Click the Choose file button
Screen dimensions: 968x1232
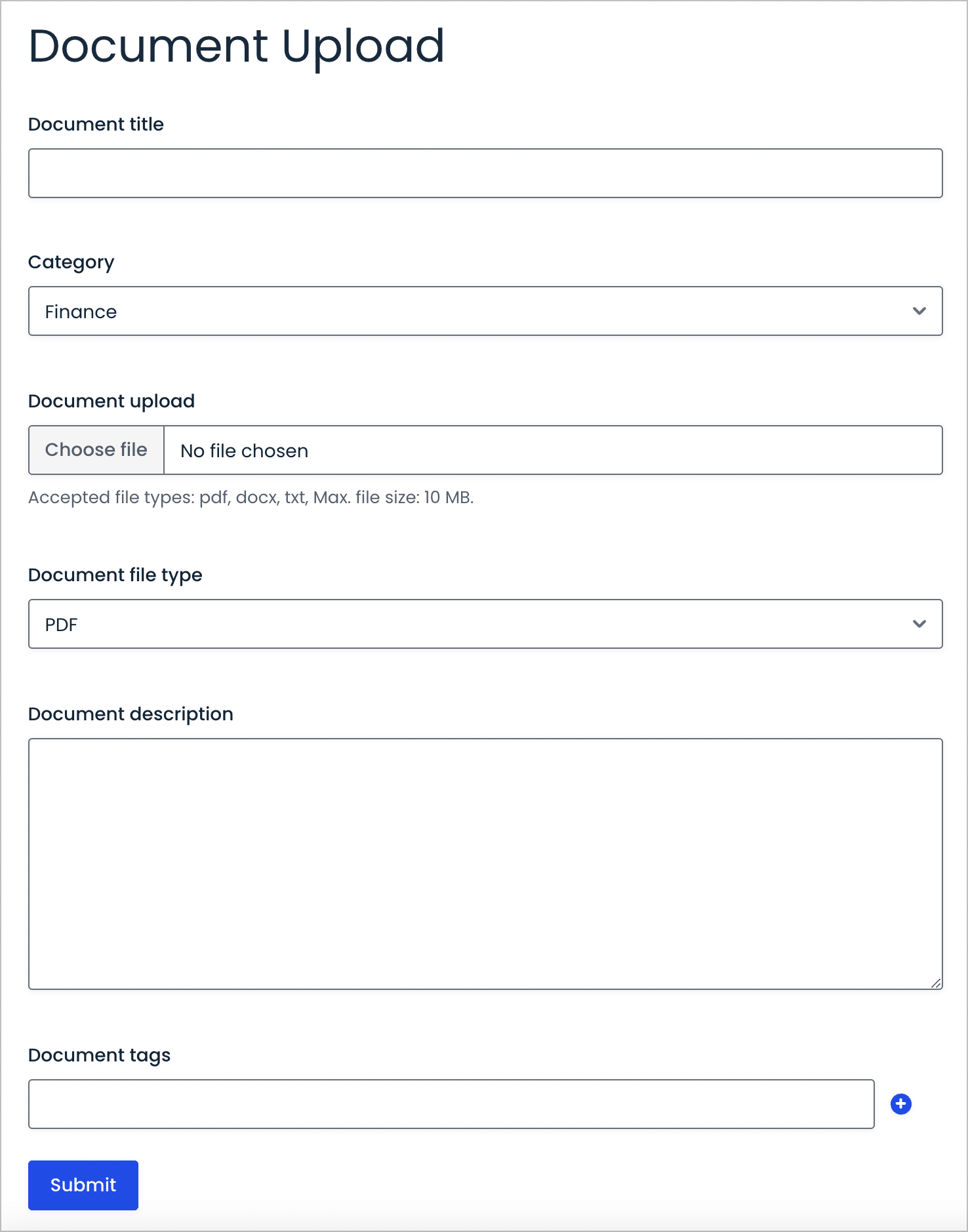(x=96, y=449)
